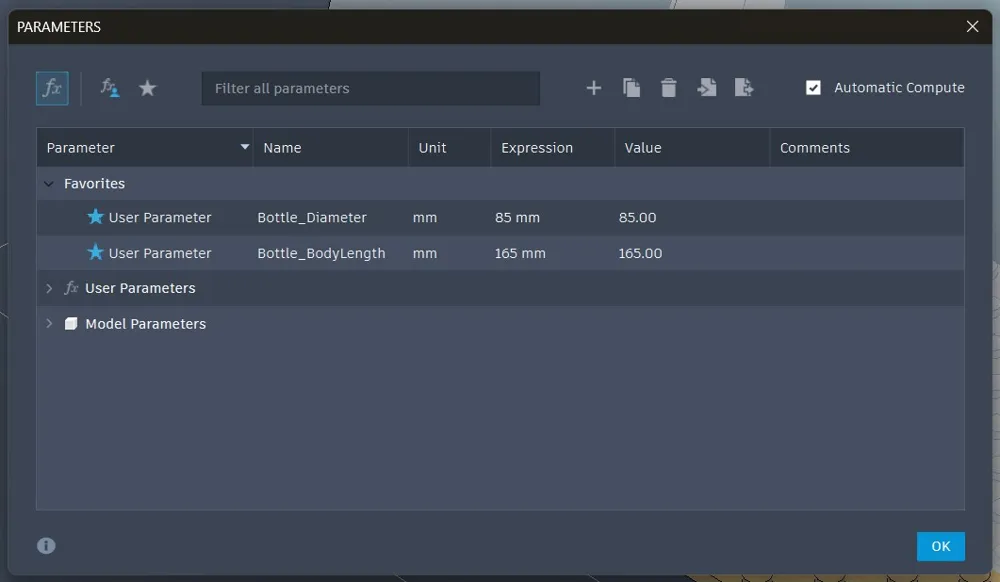Delete parameter using the trash icon
Image resolution: width=1000 pixels, height=582 pixels.
[x=668, y=88]
